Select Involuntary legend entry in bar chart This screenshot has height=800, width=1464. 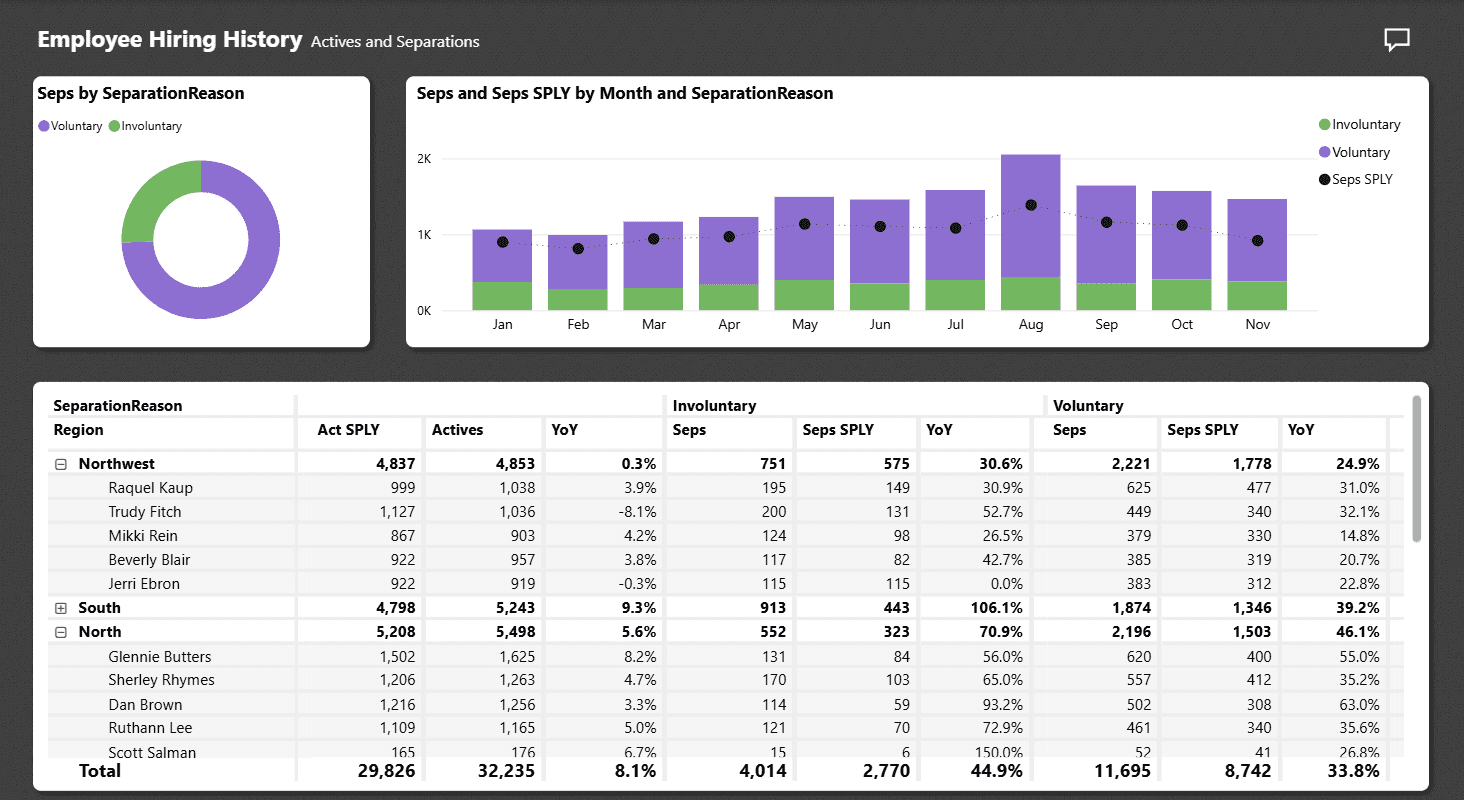coord(1359,125)
